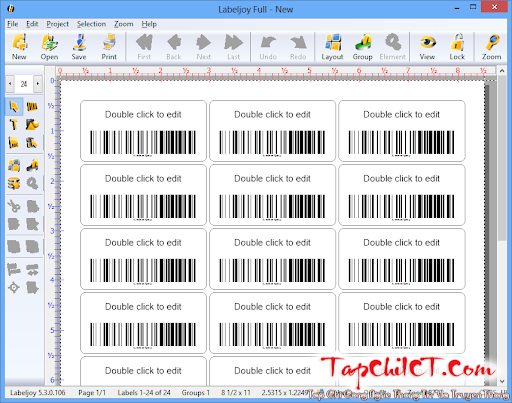
Task: Select the right label in row one
Action: click(x=402, y=131)
